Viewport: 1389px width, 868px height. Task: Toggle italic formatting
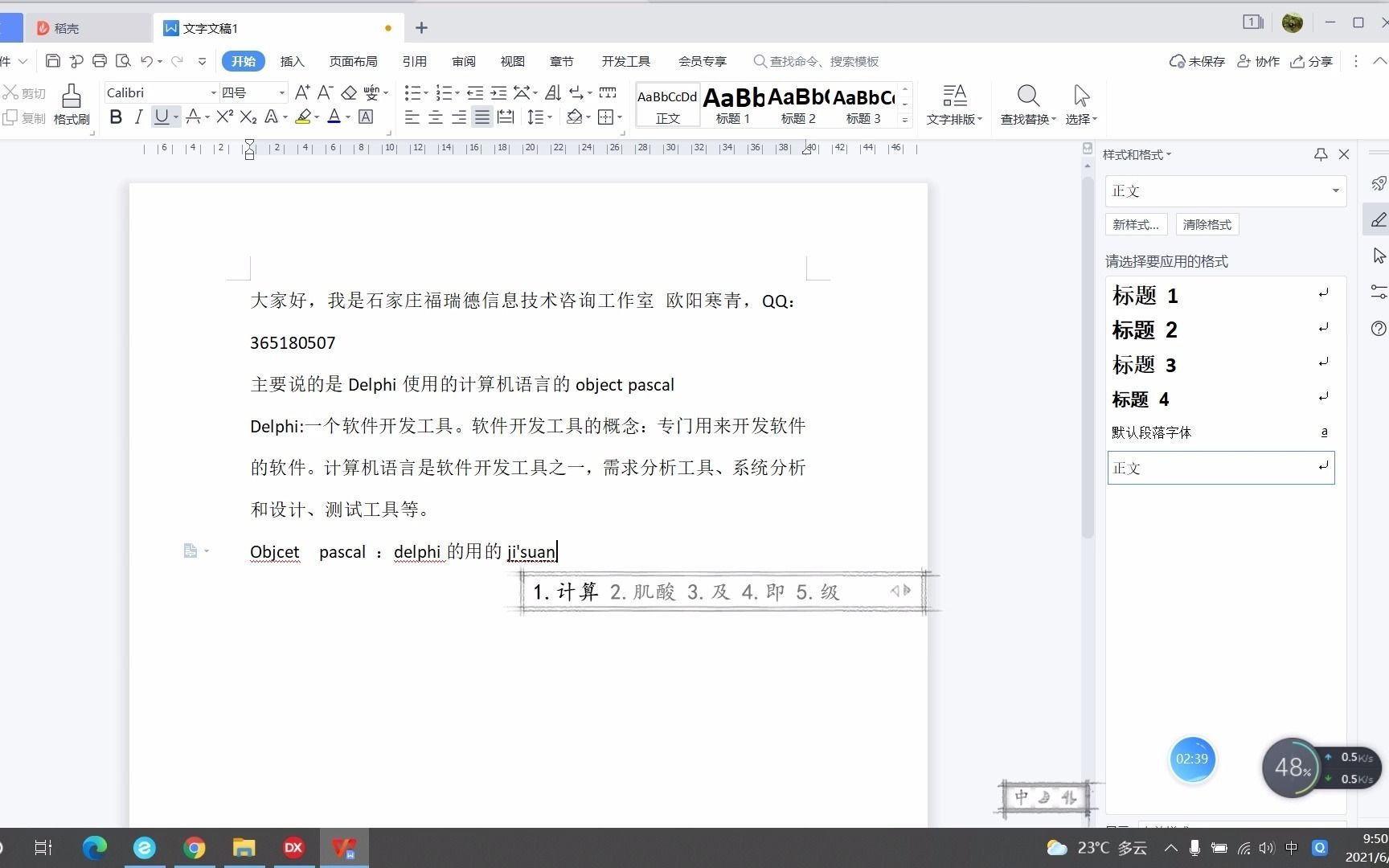[138, 117]
